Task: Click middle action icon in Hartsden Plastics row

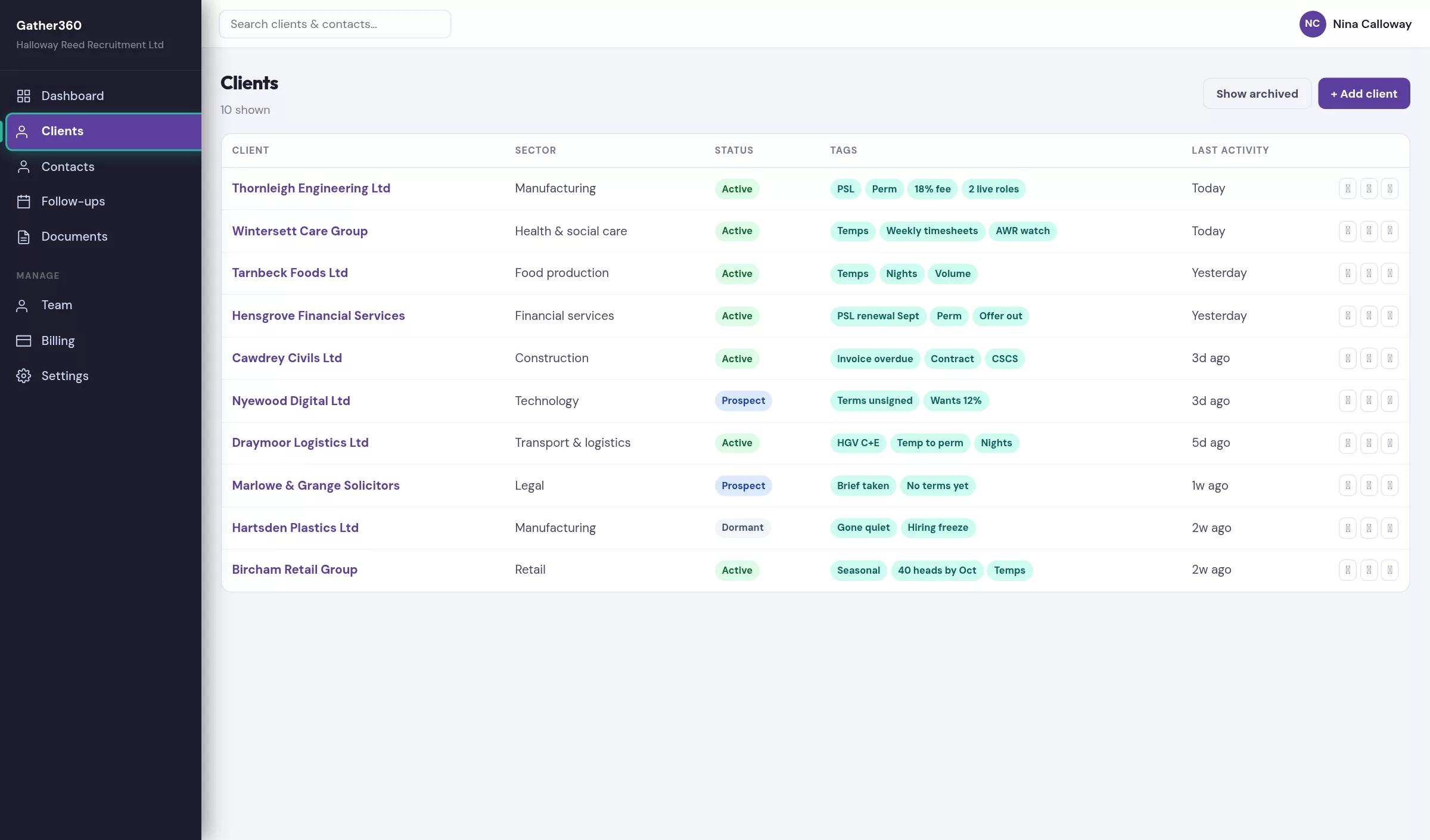Action: point(1369,528)
